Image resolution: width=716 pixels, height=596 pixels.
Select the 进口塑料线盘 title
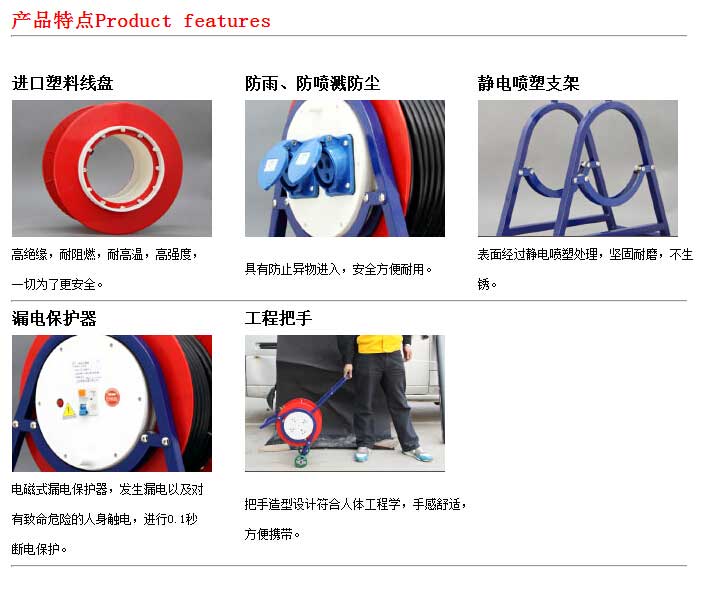[x=63, y=83]
